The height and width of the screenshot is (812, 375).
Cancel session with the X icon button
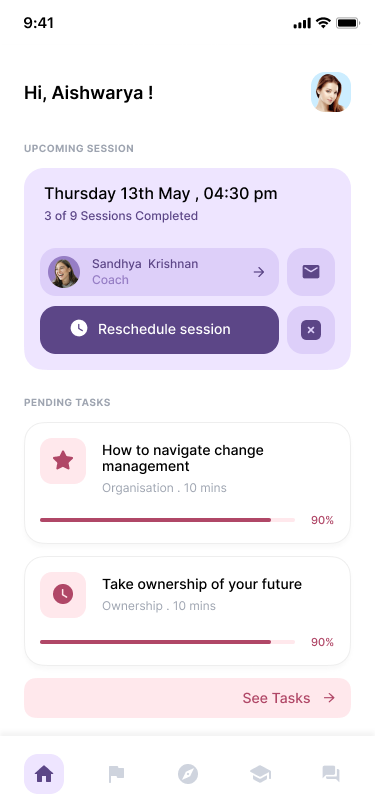[311, 330]
